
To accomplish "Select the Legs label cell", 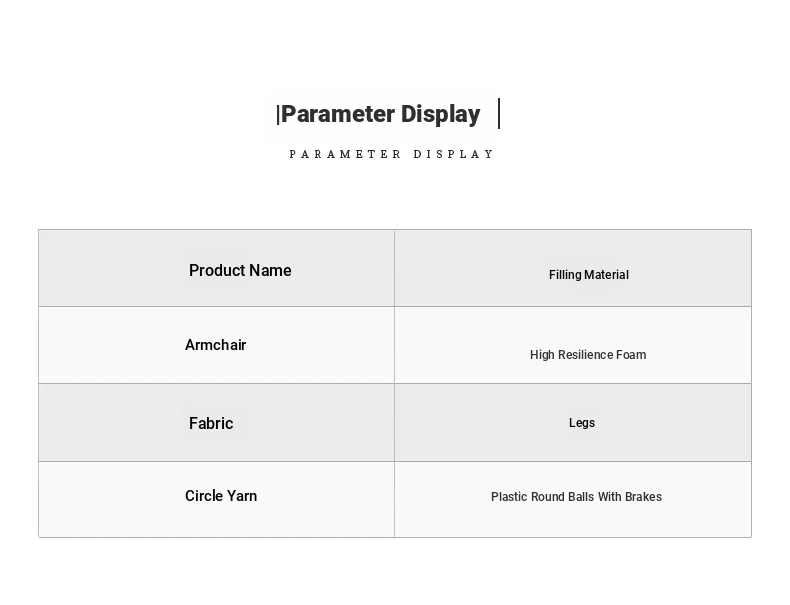I will 582,423.
